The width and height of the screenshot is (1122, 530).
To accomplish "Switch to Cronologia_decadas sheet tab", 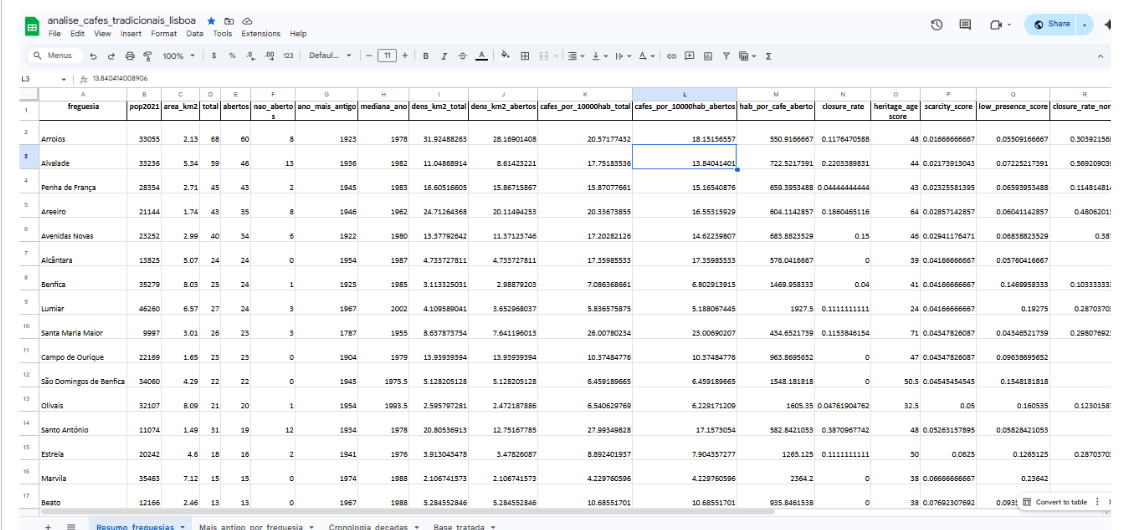I will pos(367,525).
